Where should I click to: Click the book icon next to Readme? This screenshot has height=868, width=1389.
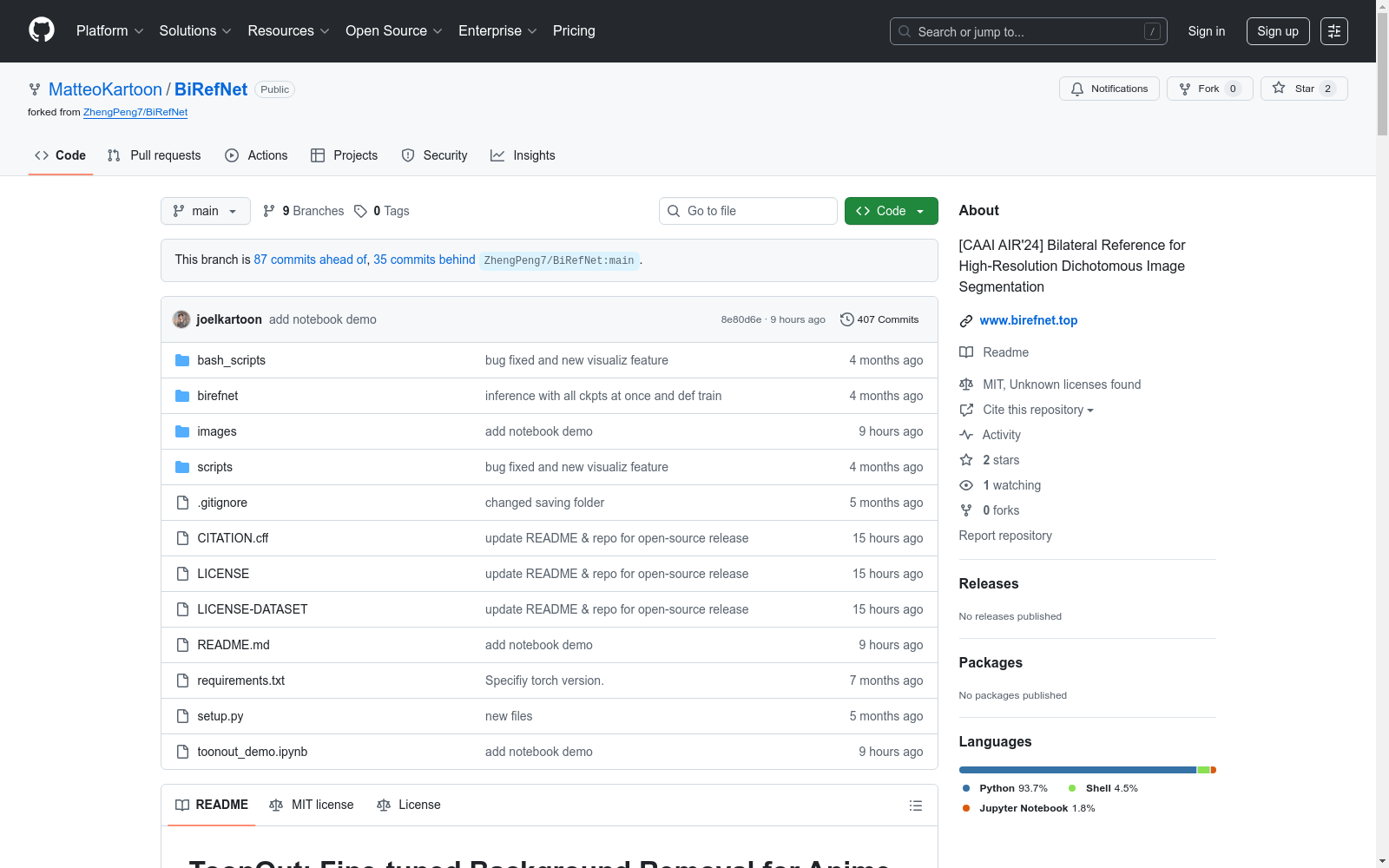coord(966,352)
